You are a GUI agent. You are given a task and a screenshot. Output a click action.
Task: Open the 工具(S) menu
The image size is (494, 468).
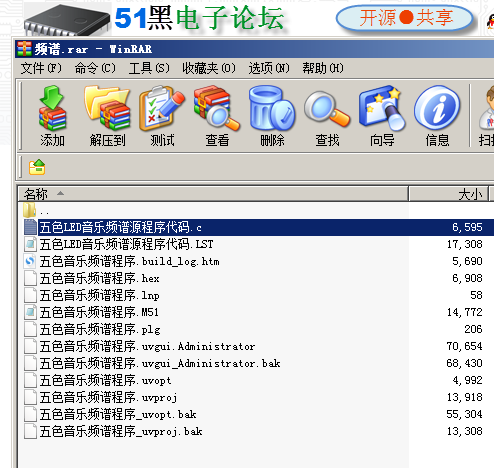point(149,68)
